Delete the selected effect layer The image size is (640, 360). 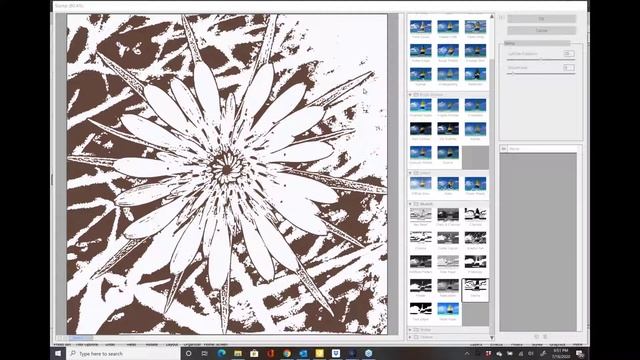pos(545,337)
